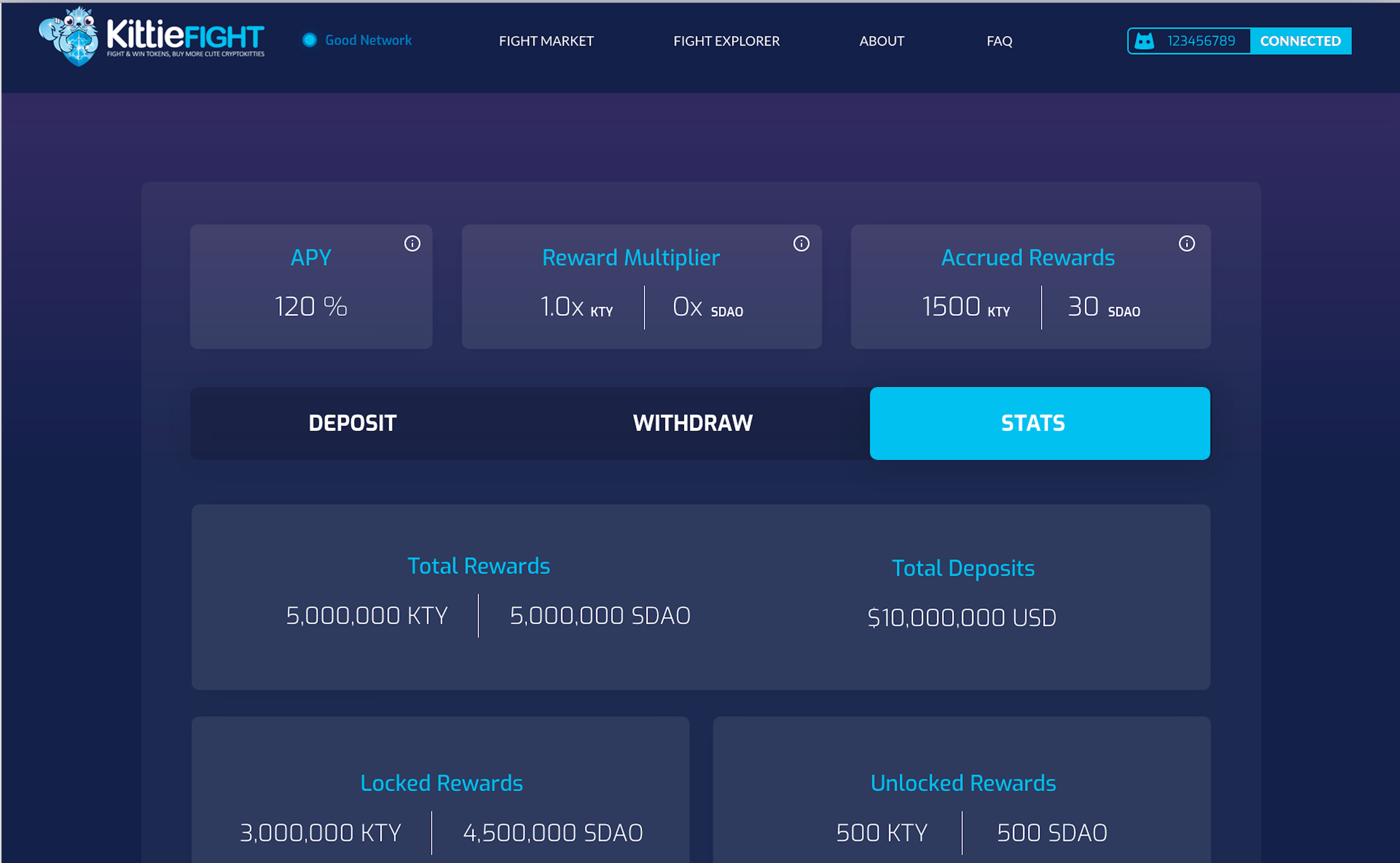Click the Accrued Rewards info icon
The height and width of the screenshot is (863, 1400).
(1187, 244)
